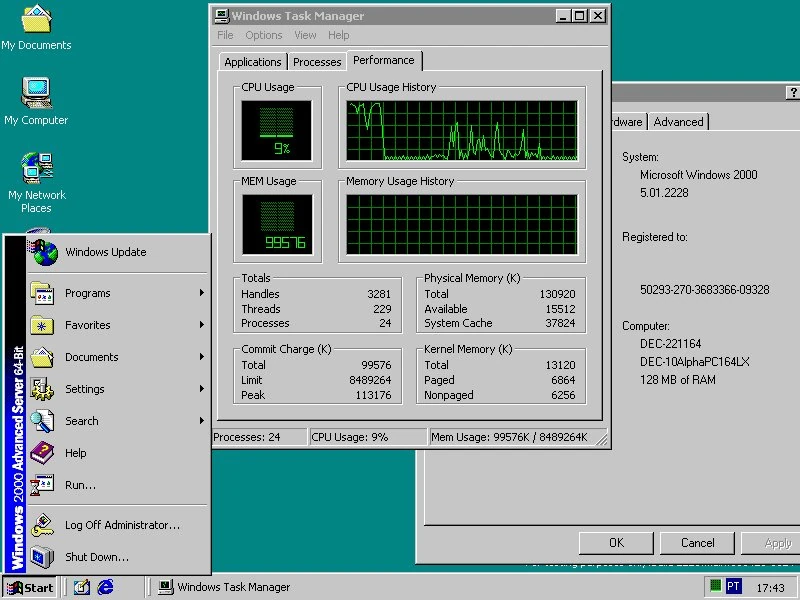Click the Log Off key icon
Viewport: 800px width, 600px height.
[42, 525]
